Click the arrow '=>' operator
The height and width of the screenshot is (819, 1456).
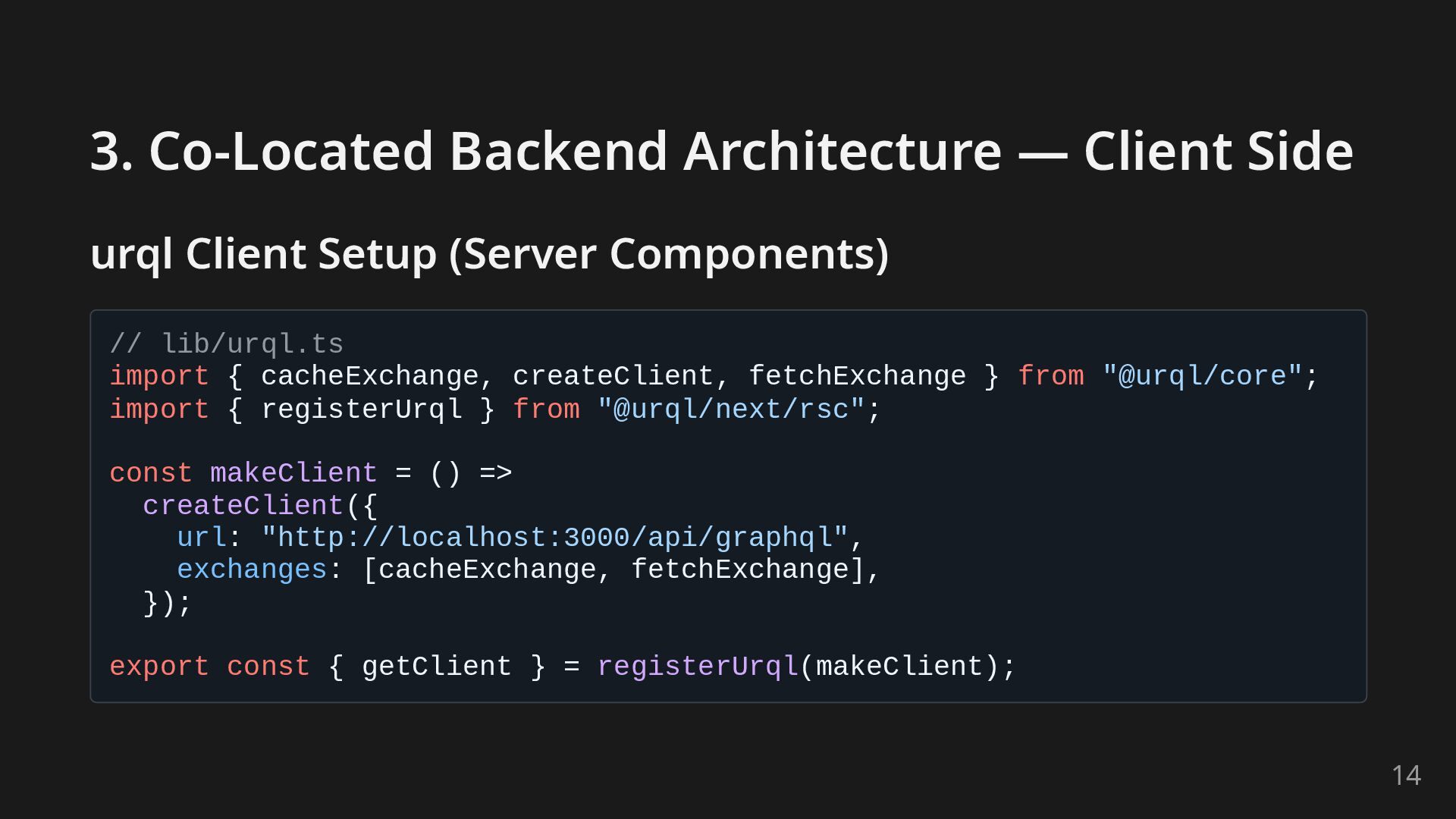coord(495,473)
